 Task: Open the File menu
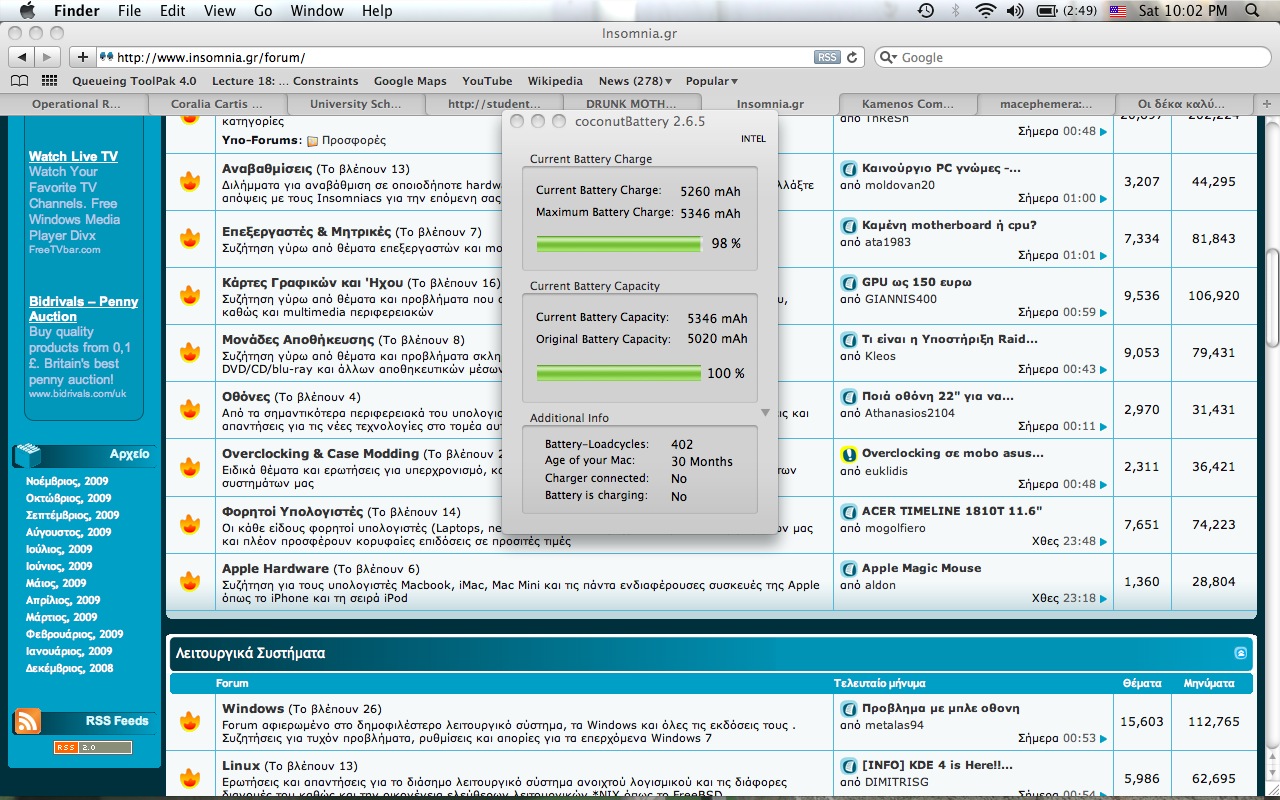pyautogui.click(x=129, y=11)
